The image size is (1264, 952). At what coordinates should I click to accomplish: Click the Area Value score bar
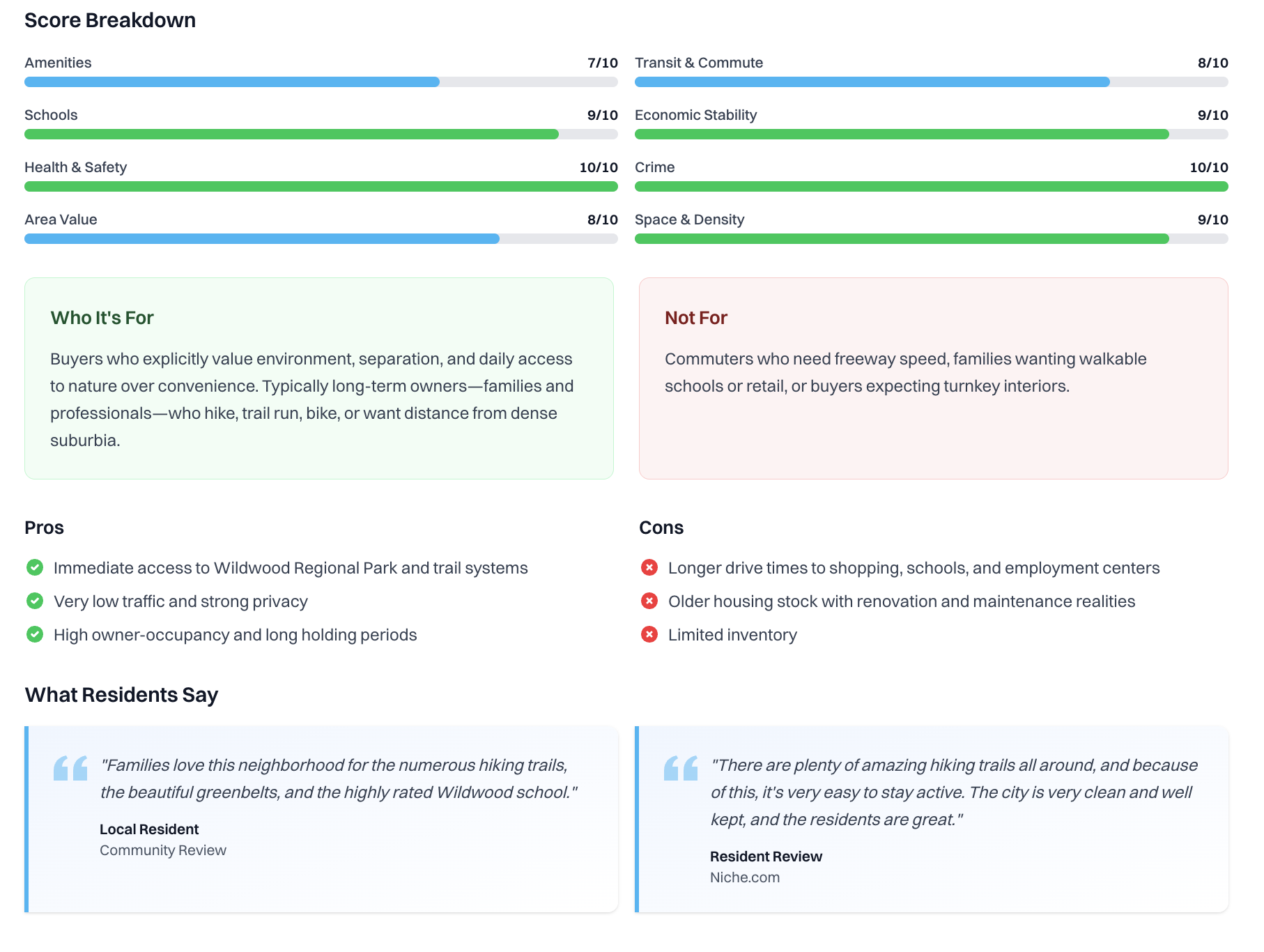(x=321, y=239)
